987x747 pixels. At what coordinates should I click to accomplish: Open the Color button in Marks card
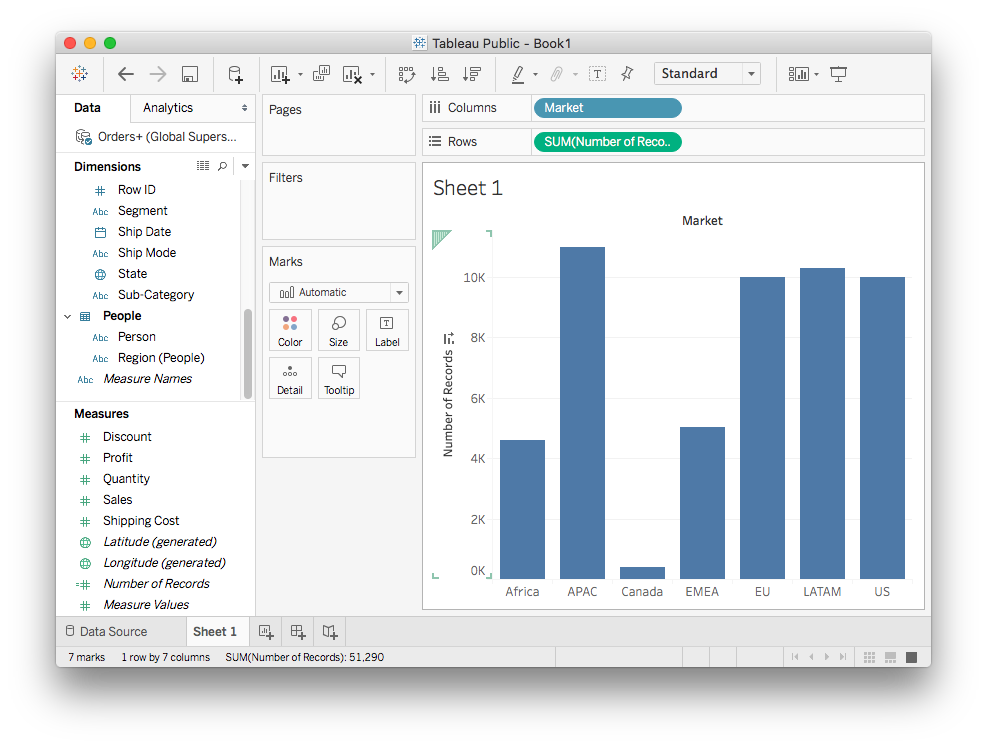tap(290, 330)
